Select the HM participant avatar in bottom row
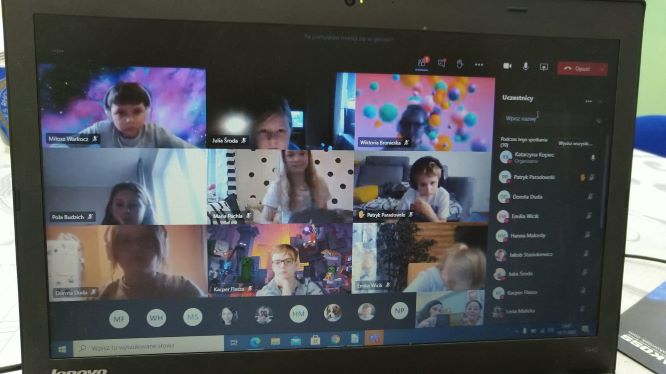Image resolution: width=666 pixels, height=374 pixels. [299, 314]
